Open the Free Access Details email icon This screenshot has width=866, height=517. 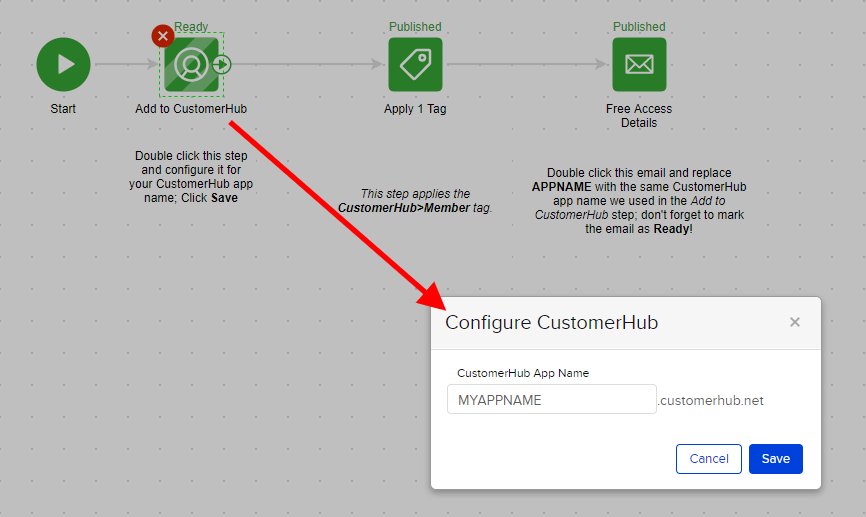[639, 65]
